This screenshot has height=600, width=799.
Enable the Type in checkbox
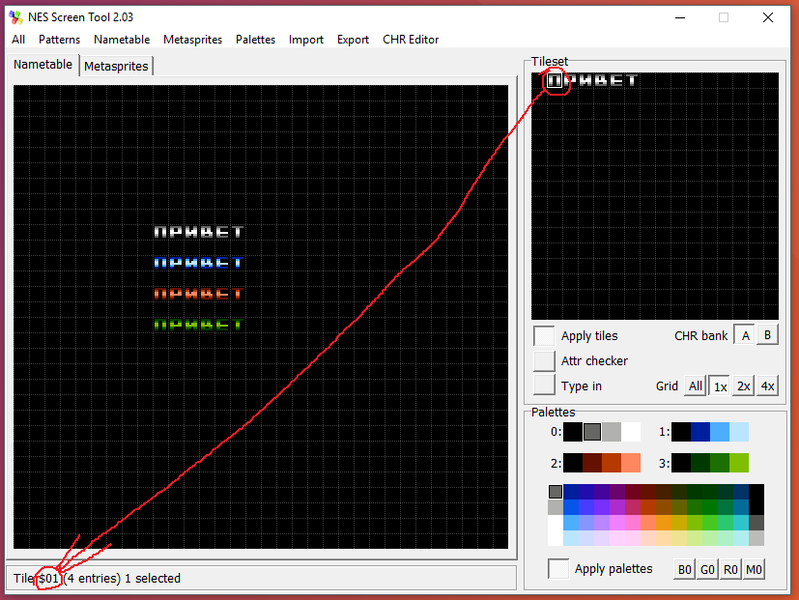544,386
